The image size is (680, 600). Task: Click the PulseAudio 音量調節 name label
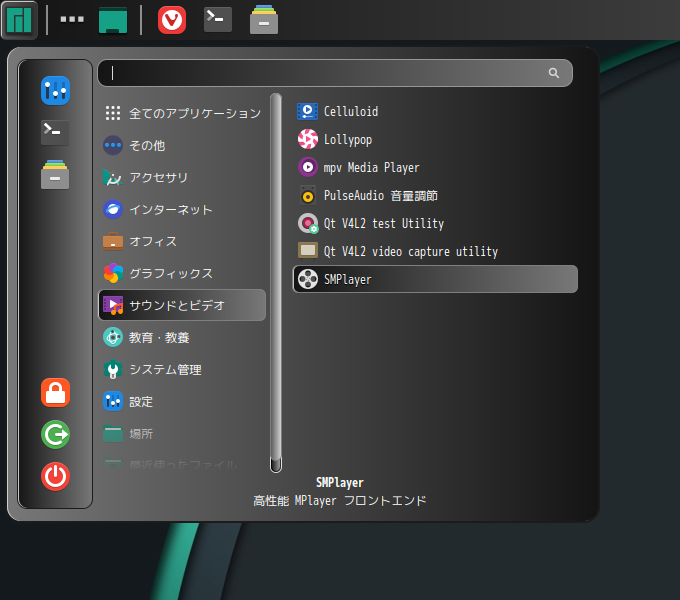(381, 196)
